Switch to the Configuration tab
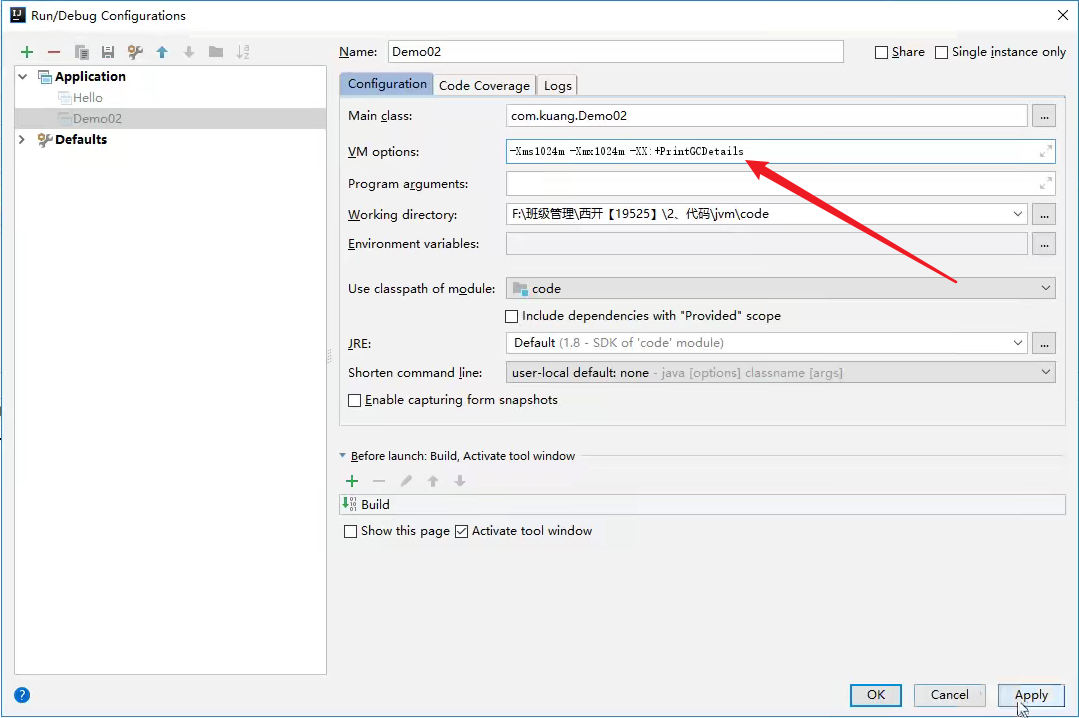Viewport: 1079px width, 718px height. click(387, 84)
